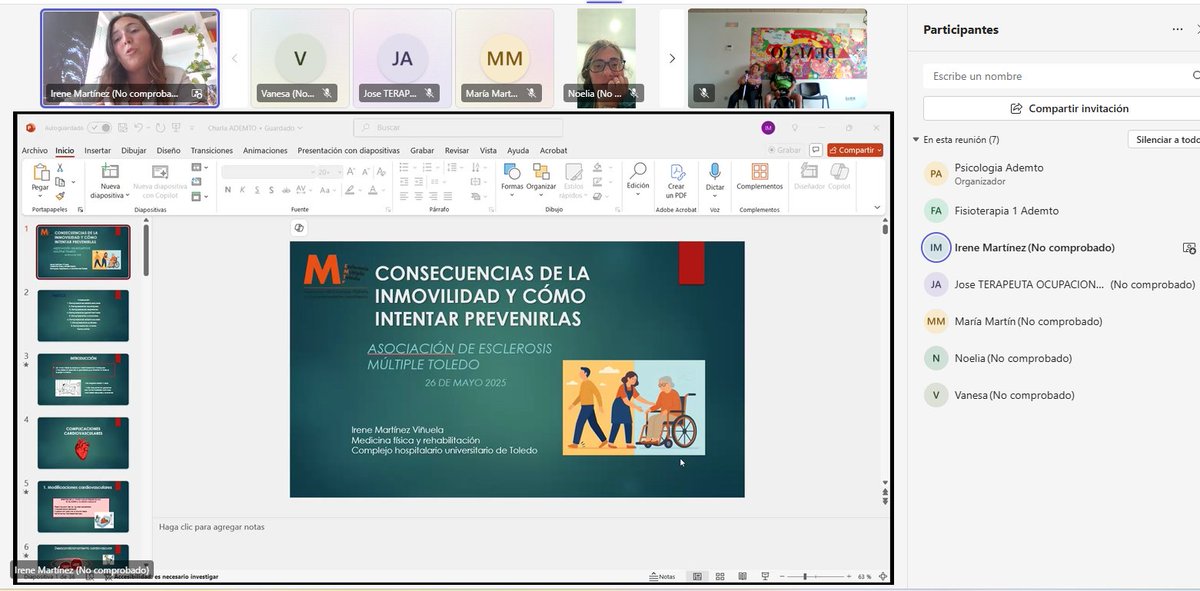Click font color A icon

point(372,190)
